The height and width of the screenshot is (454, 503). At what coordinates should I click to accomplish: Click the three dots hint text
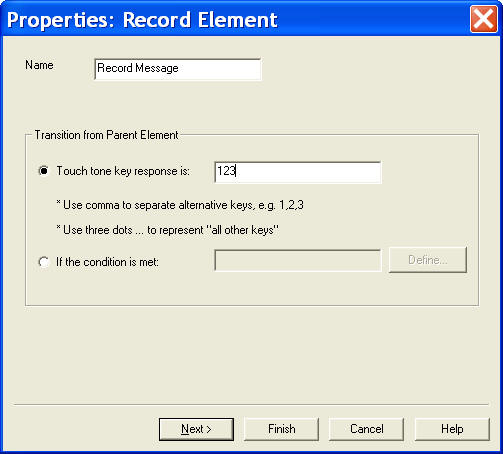tap(168, 230)
